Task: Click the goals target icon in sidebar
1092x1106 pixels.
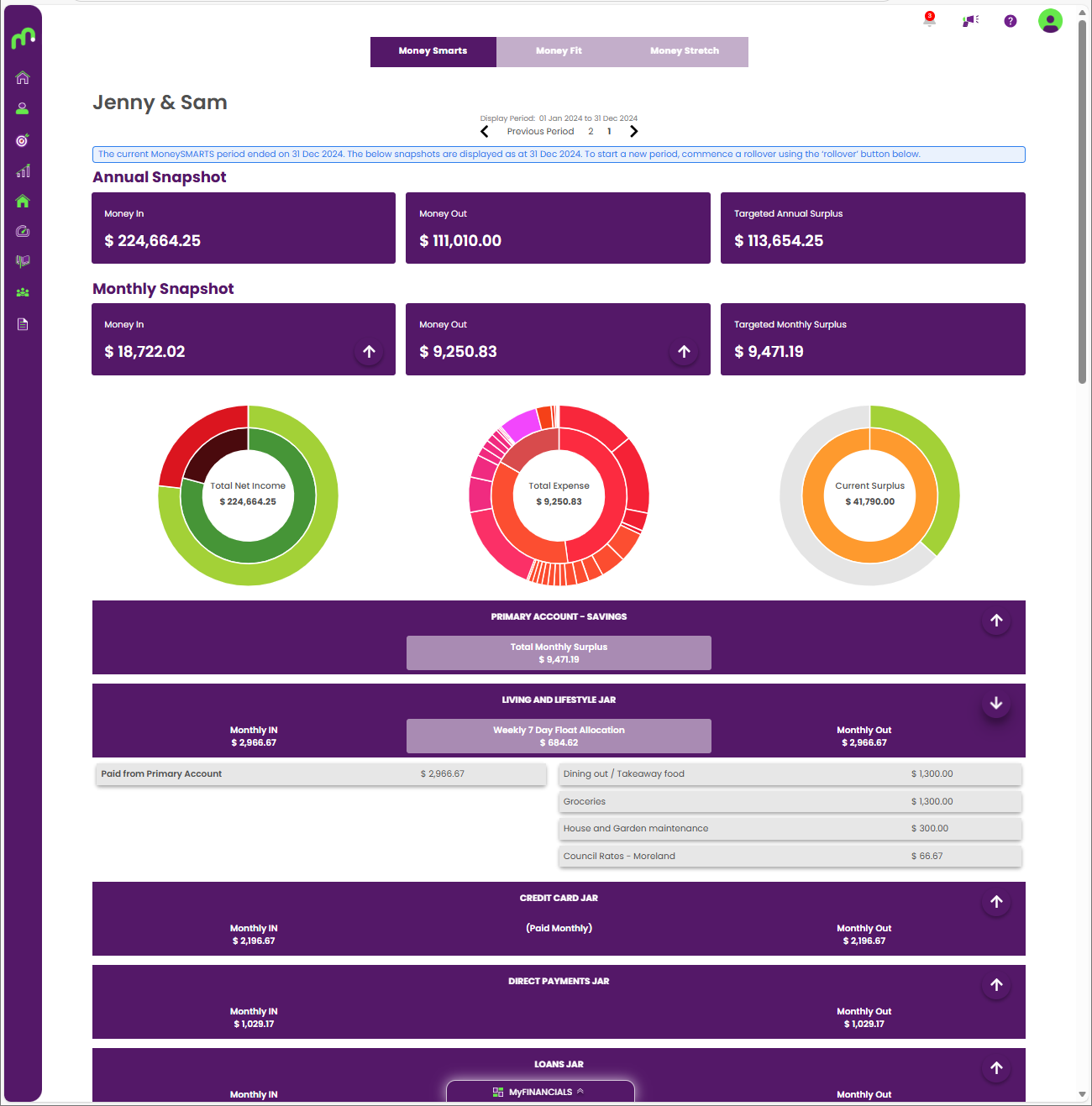Action: (23, 140)
